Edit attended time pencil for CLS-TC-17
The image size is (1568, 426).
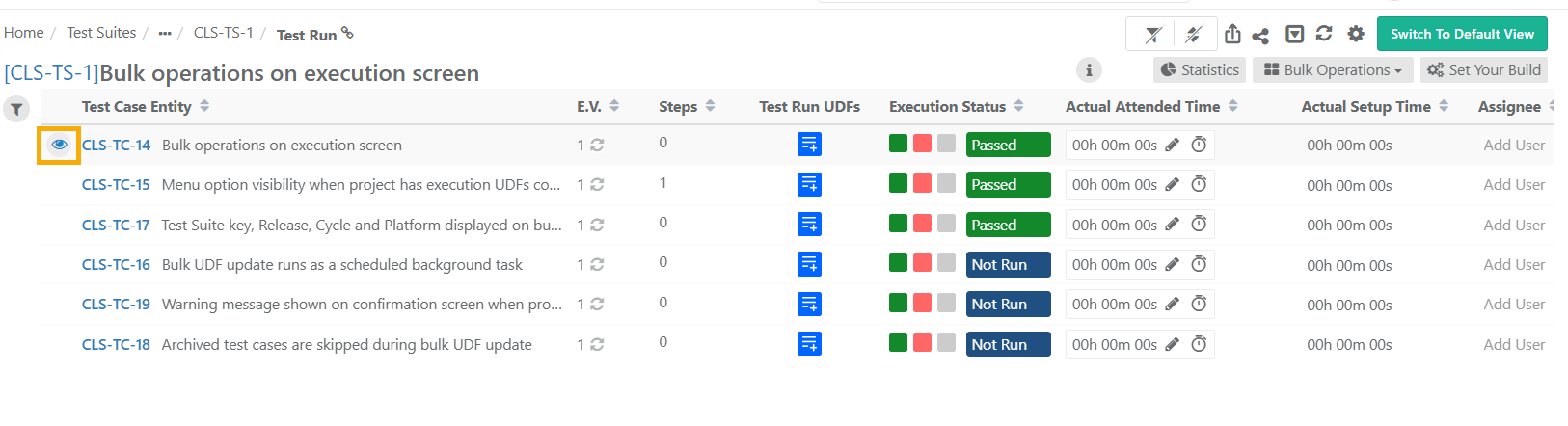pos(1172,225)
